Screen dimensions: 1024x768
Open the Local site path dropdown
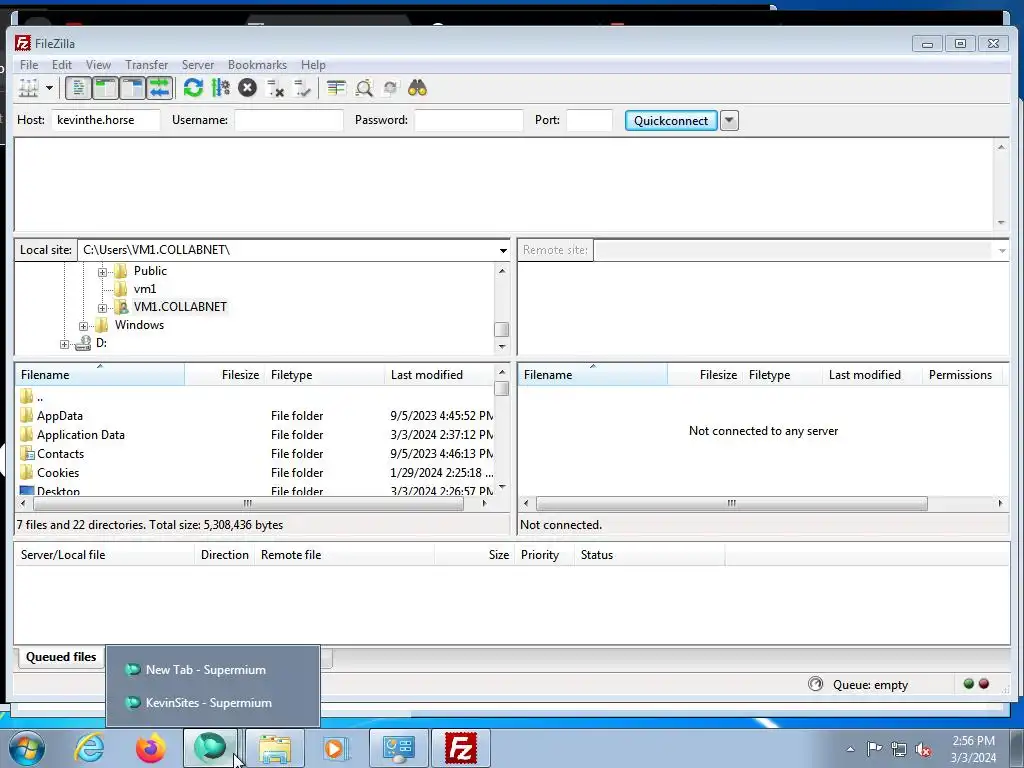pos(503,250)
